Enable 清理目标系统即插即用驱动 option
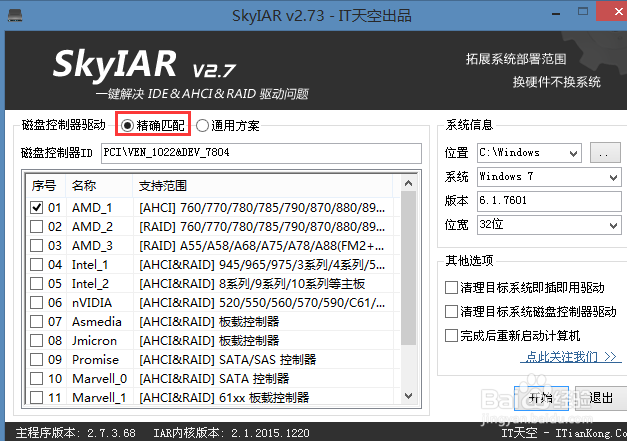 pos(451,287)
